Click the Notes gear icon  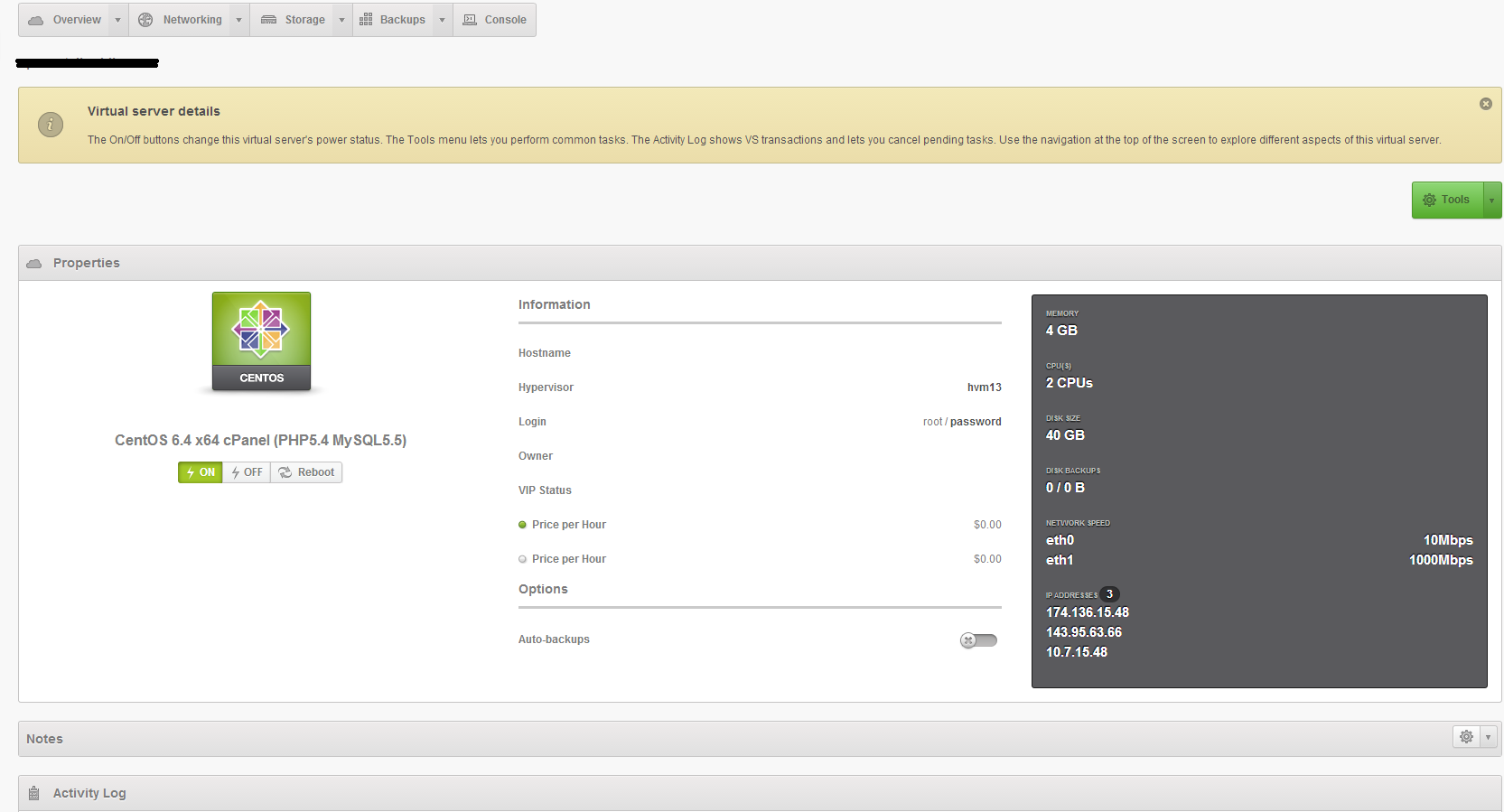1466,737
